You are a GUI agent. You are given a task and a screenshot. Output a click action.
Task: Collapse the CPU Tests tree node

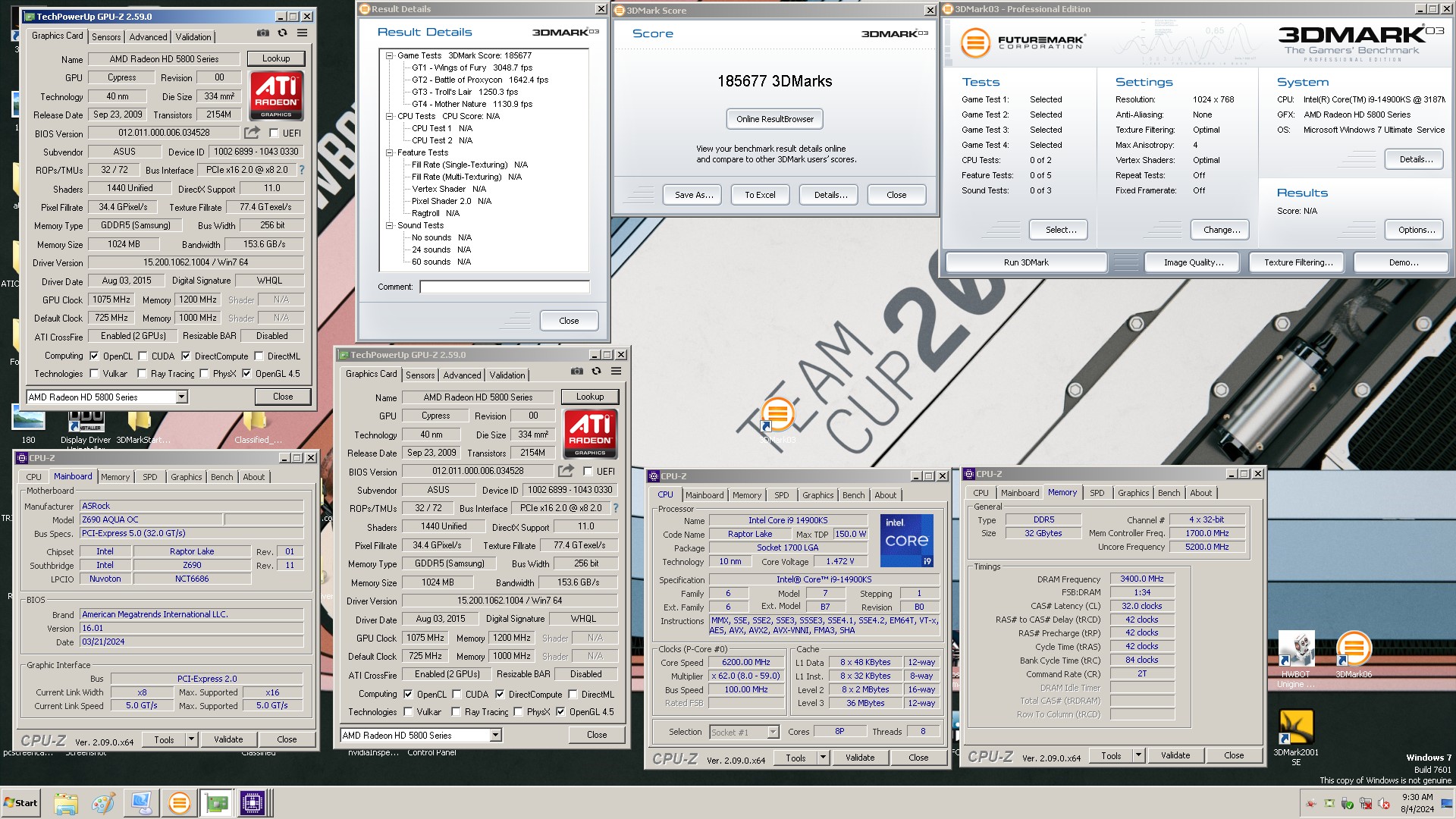390,116
